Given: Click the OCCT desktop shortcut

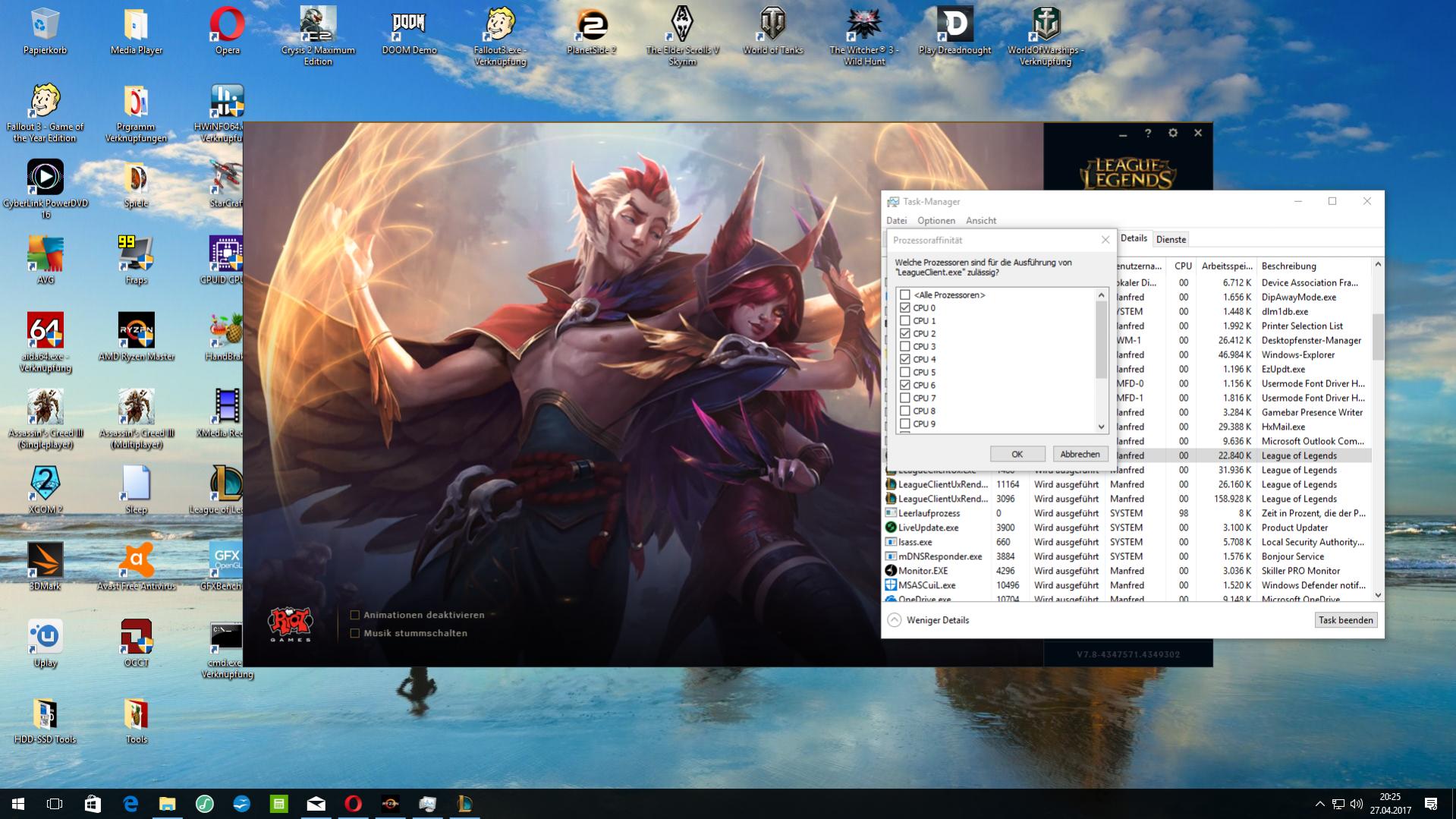Looking at the screenshot, I should pyautogui.click(x=137, y=644).
